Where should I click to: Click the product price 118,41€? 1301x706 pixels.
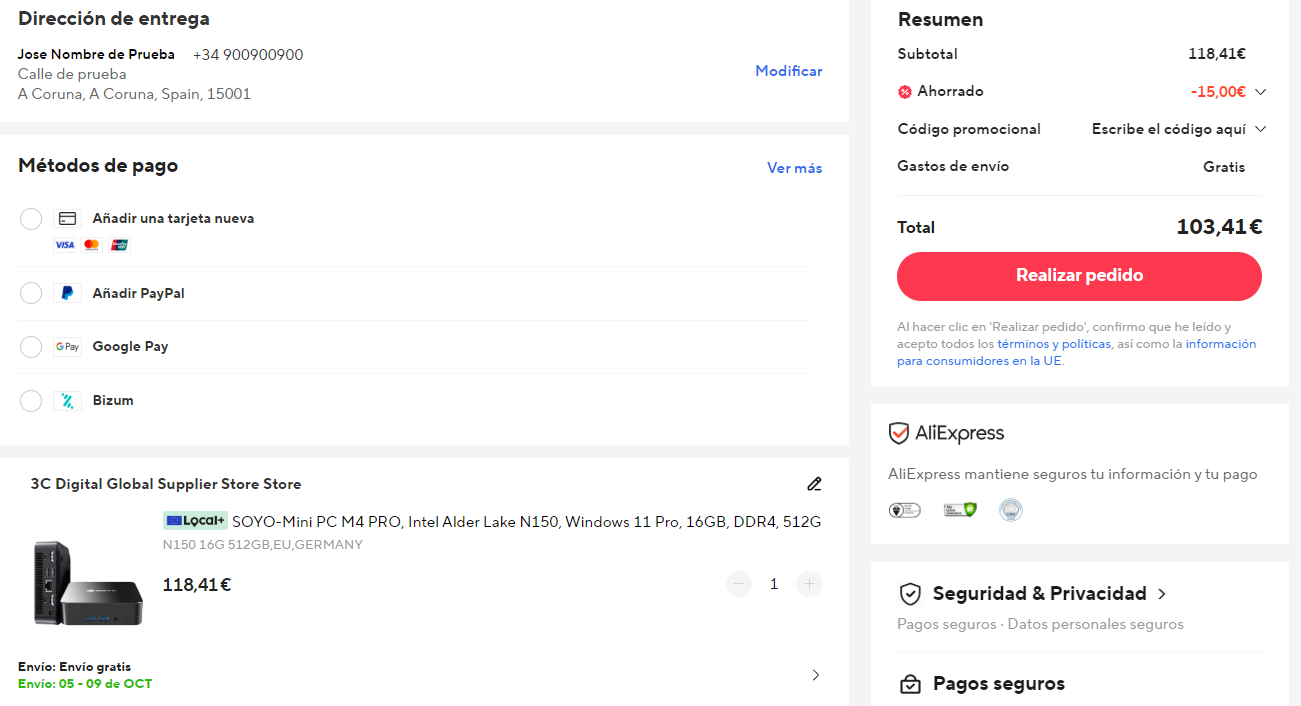coord(197,585)
